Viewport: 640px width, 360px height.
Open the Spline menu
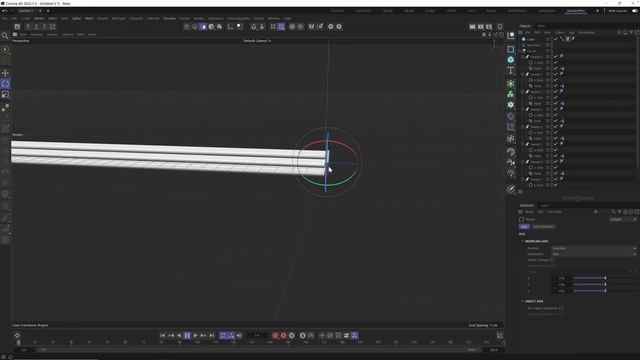click(76, 18)
